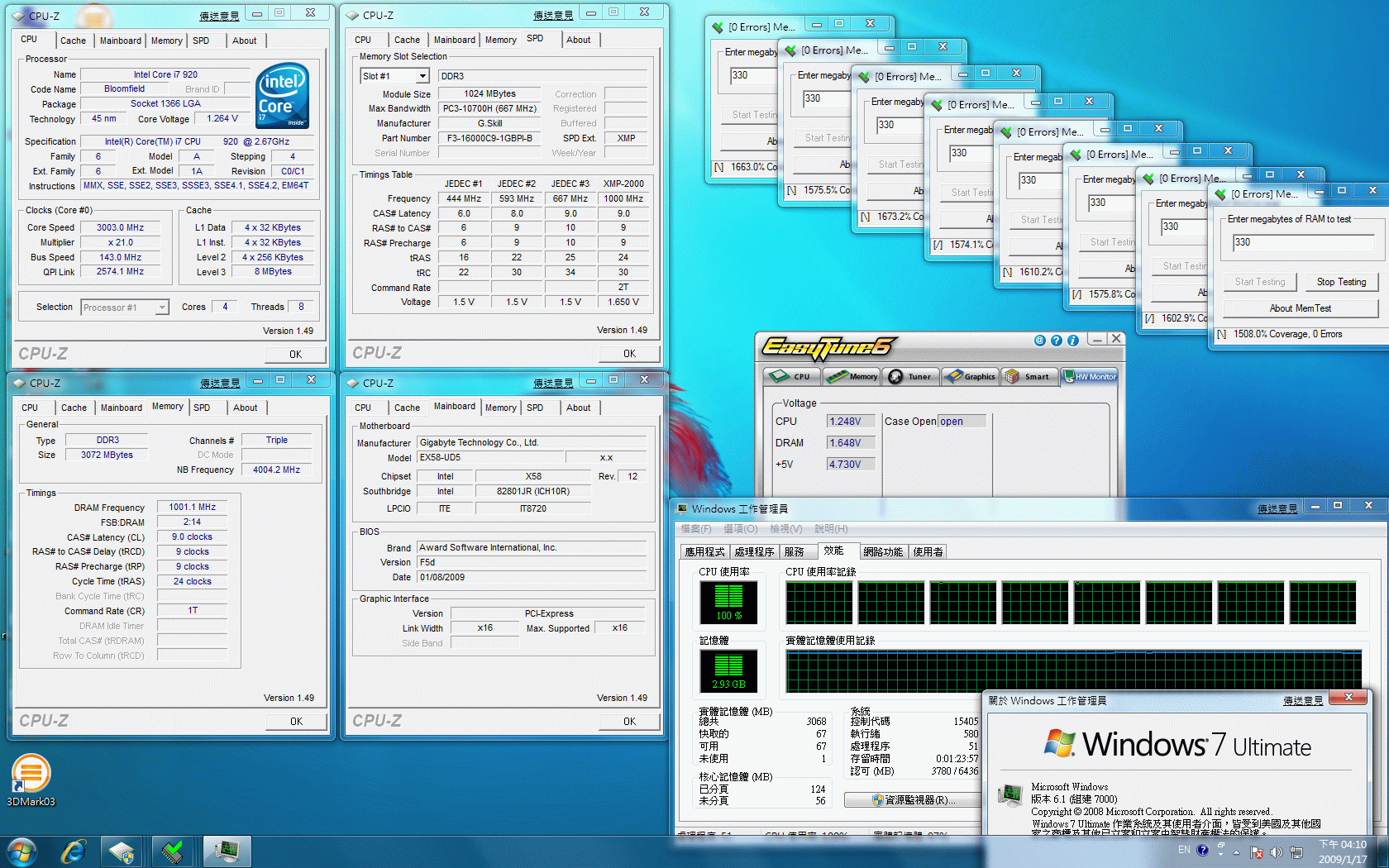Switch to the 處理程序 tab in Task Manager
Screen dimensions: 1389x868
click(754, 551)
